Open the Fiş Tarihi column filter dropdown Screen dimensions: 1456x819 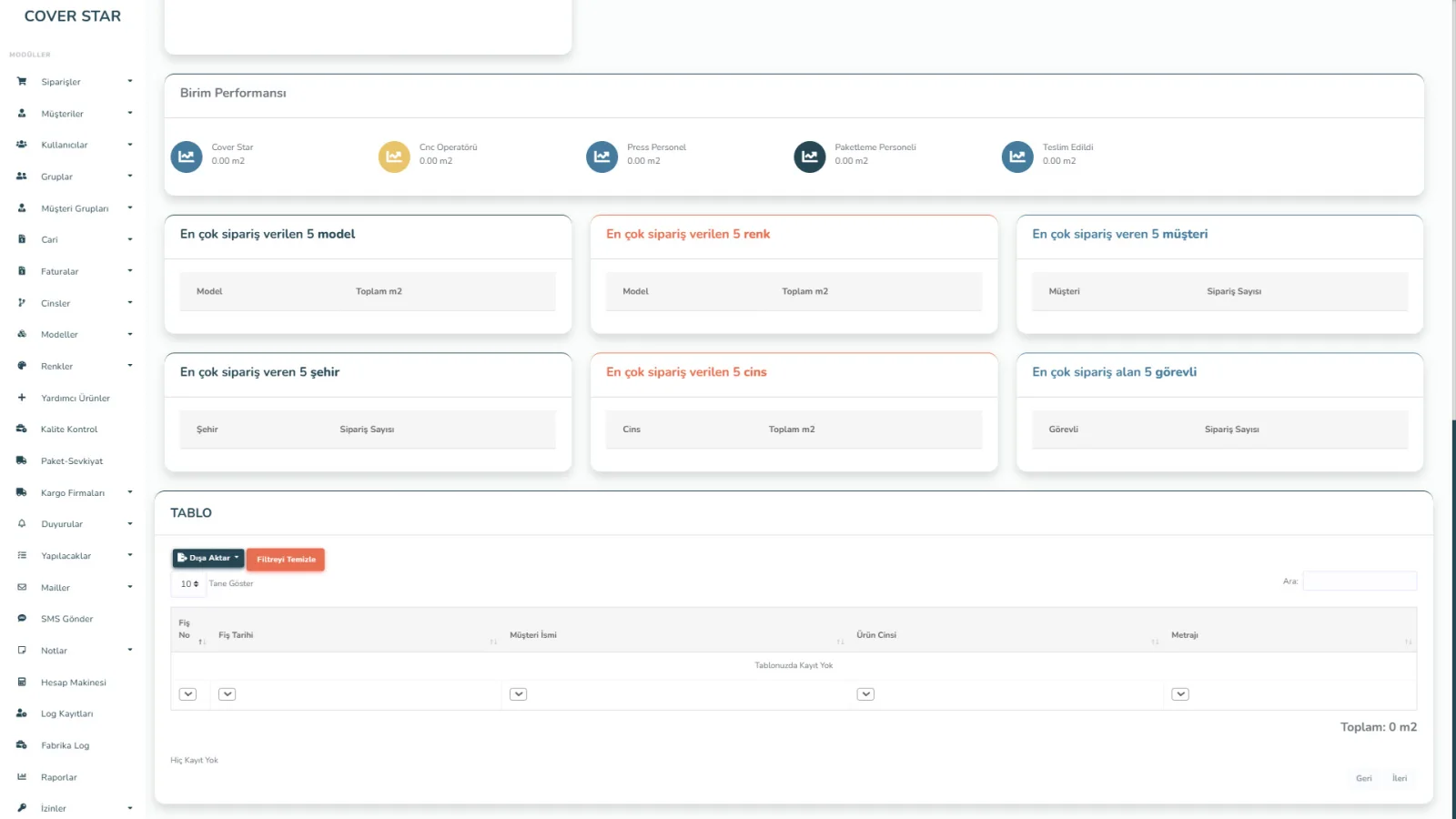click(x=227, y=694)
